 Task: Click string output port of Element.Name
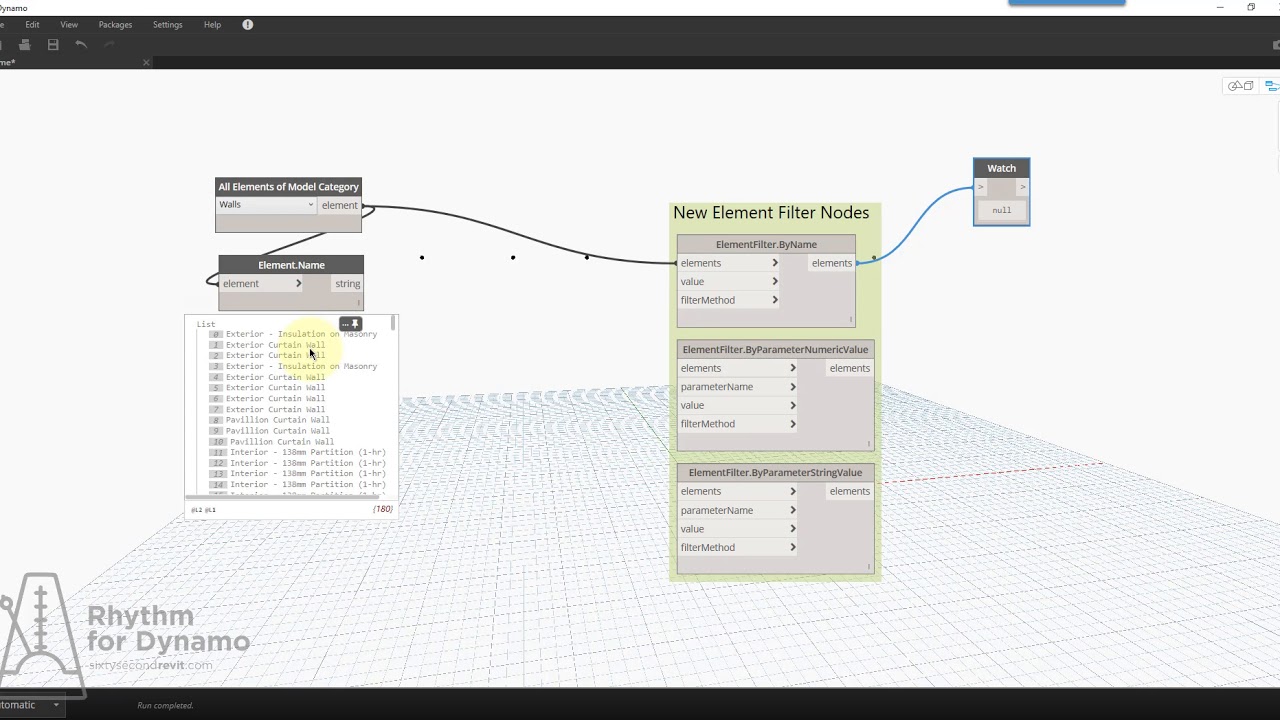point(347,284)
